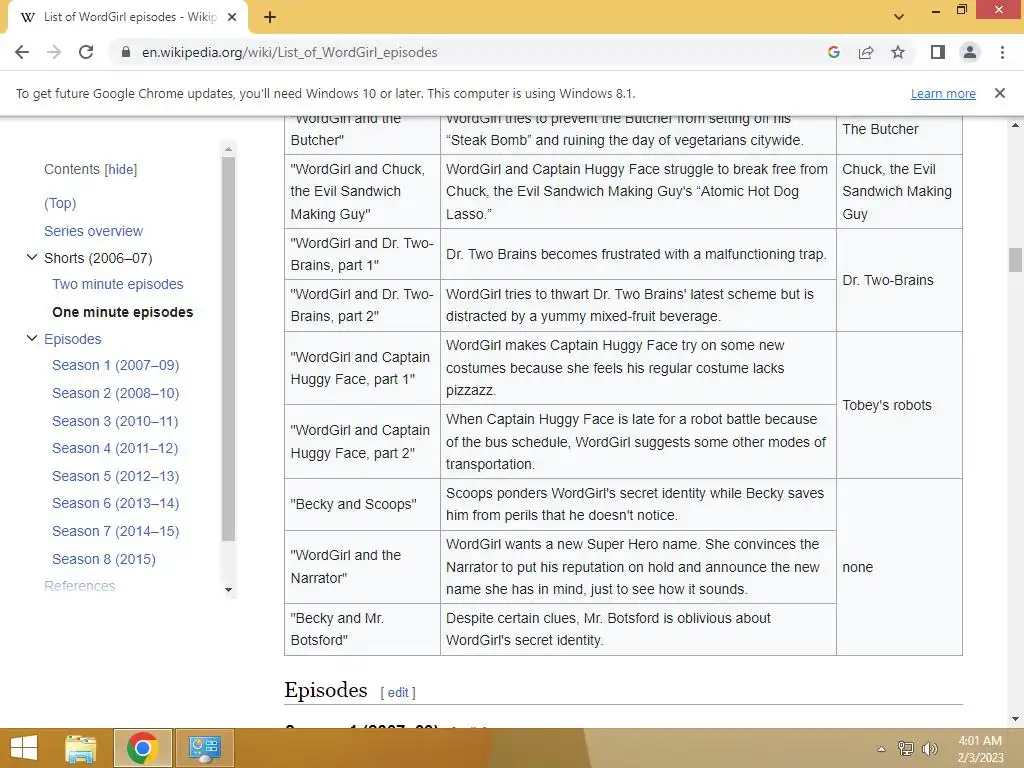
Task: Click "WordGirl and the Narrator" title cell
Action: point(362,567)
